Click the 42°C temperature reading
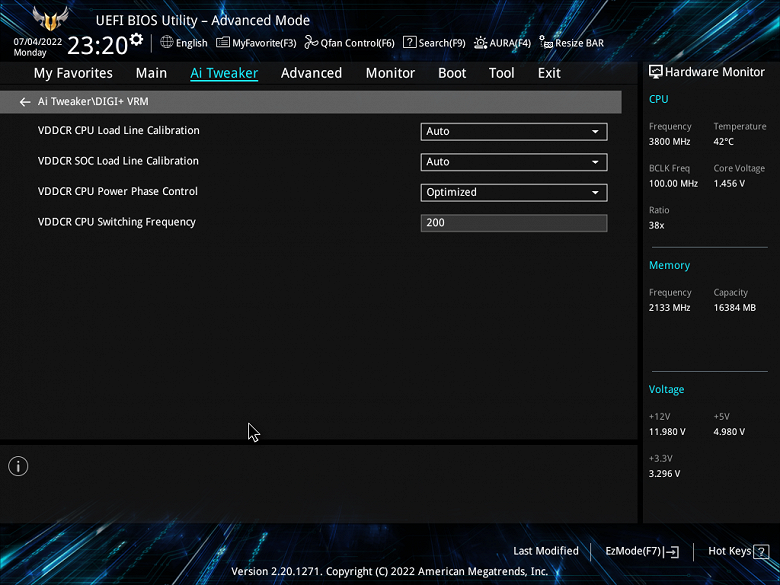780x585 pixels. tap(724, 142)
